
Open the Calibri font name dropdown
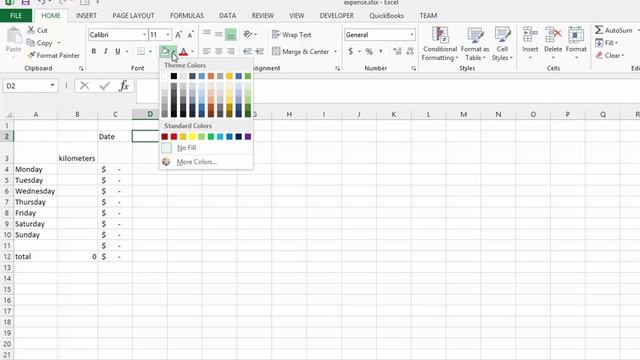144,35
